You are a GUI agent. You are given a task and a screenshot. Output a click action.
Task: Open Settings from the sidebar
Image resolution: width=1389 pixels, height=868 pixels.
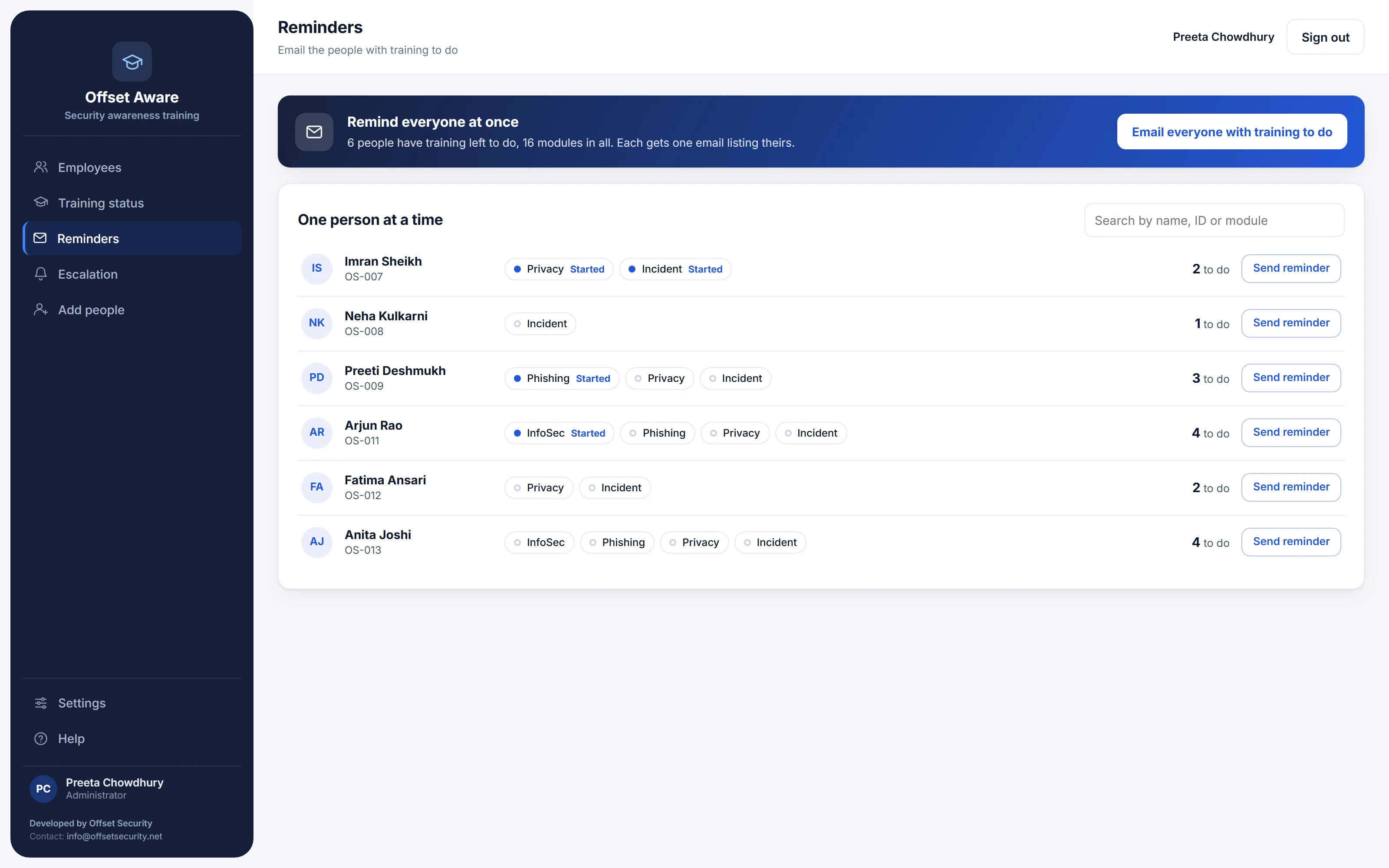point(132,703)
